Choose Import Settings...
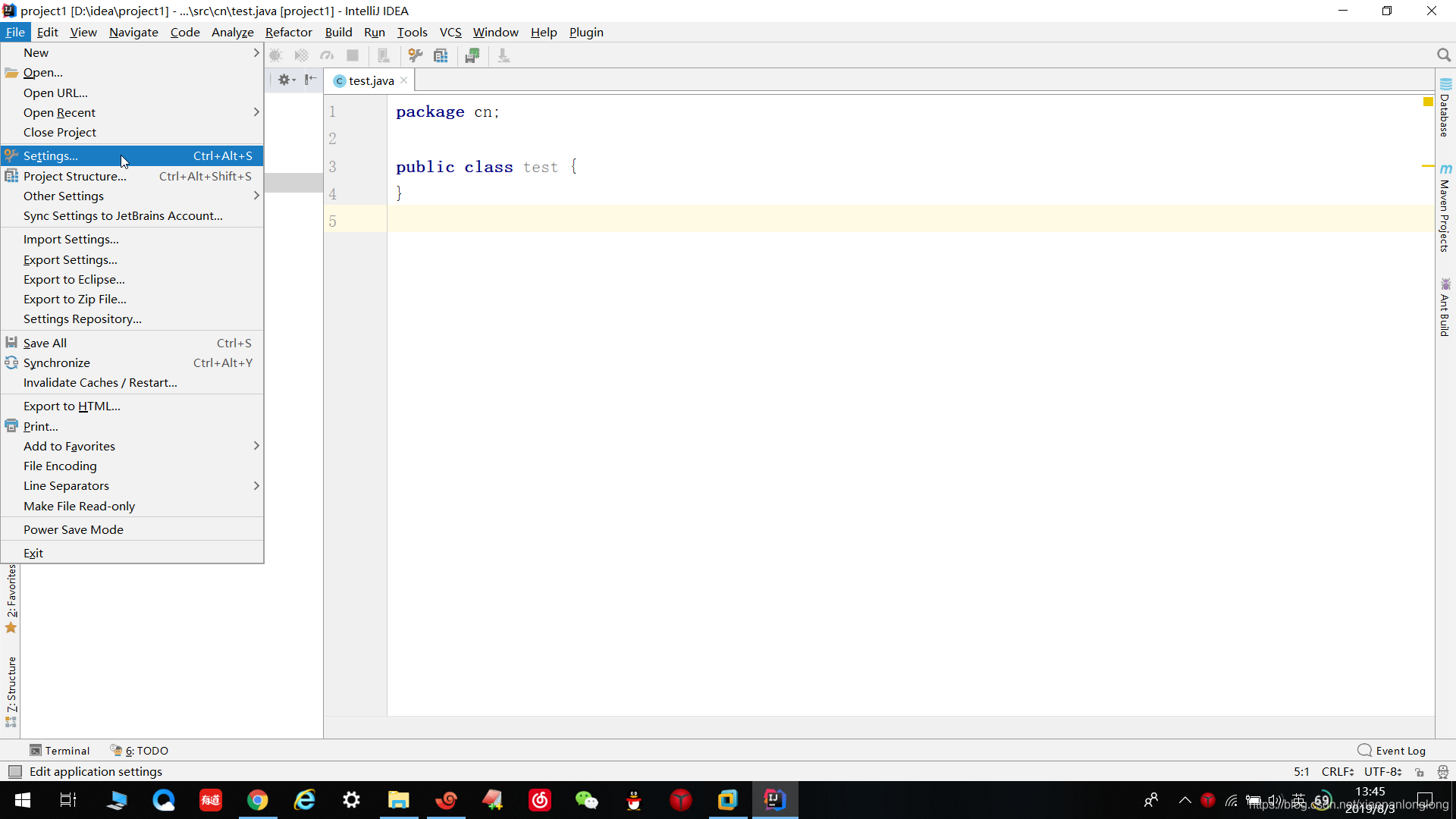 132,239
